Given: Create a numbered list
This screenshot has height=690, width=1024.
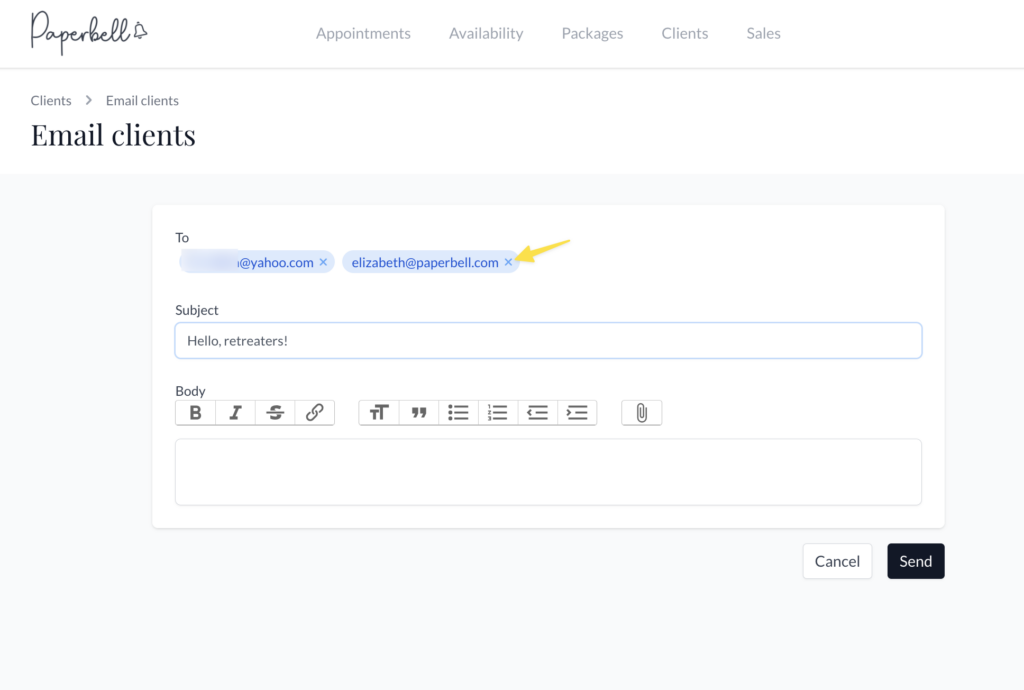Looking at the screenshot, I should [498, 413].
